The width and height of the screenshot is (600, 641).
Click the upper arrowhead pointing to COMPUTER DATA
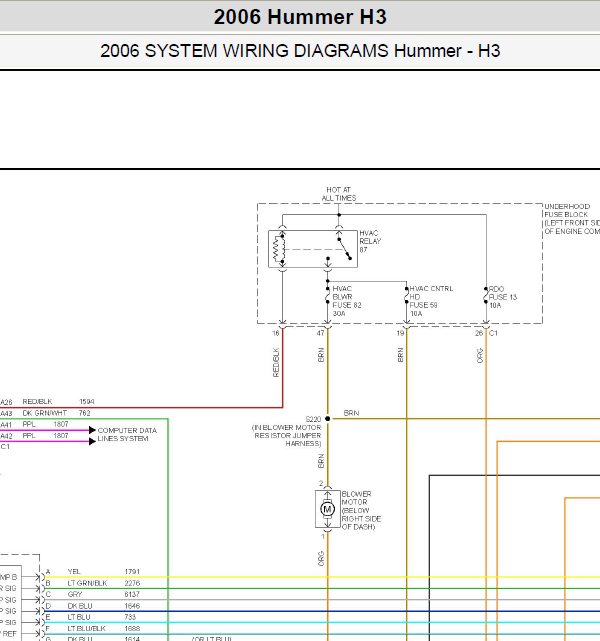(92, 430)
